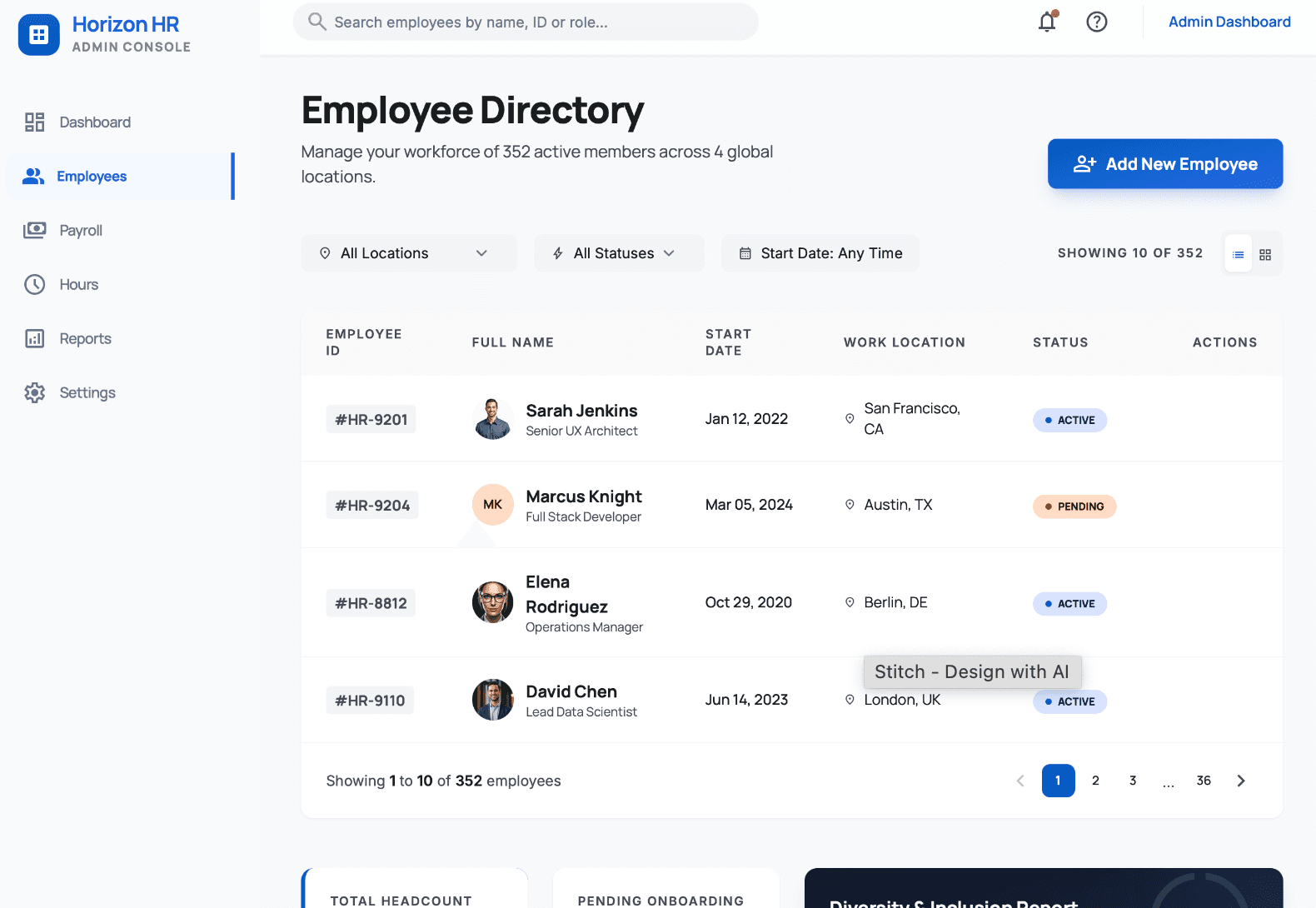Click the location pin beside San Francisco
This screenshot has height=908, width=1316.
coord(850,419)
